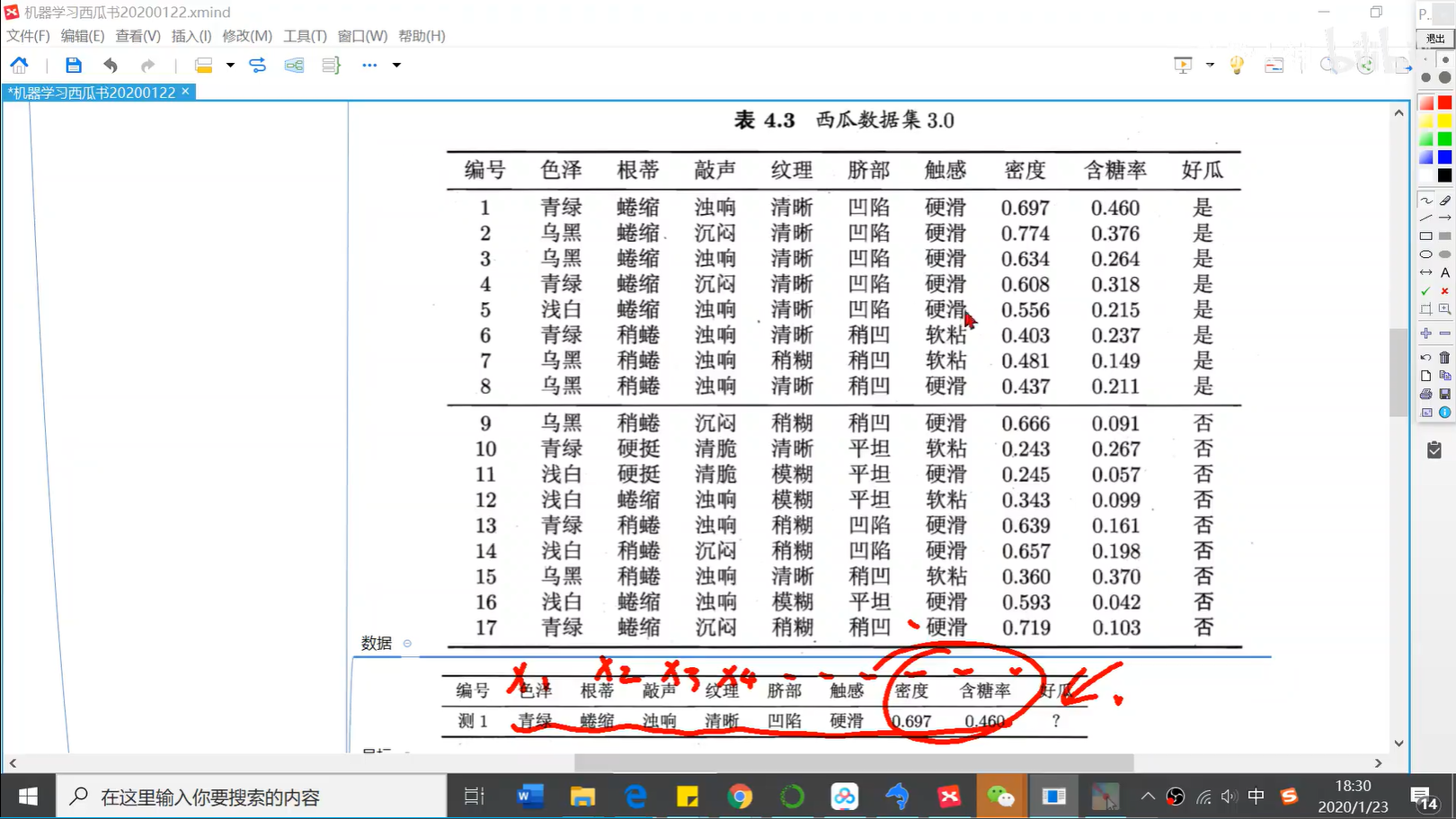The height and width of the screenshot is (819, 1456).
Task: Open the 查看(V) menu
Action: (x=138, y=36)
